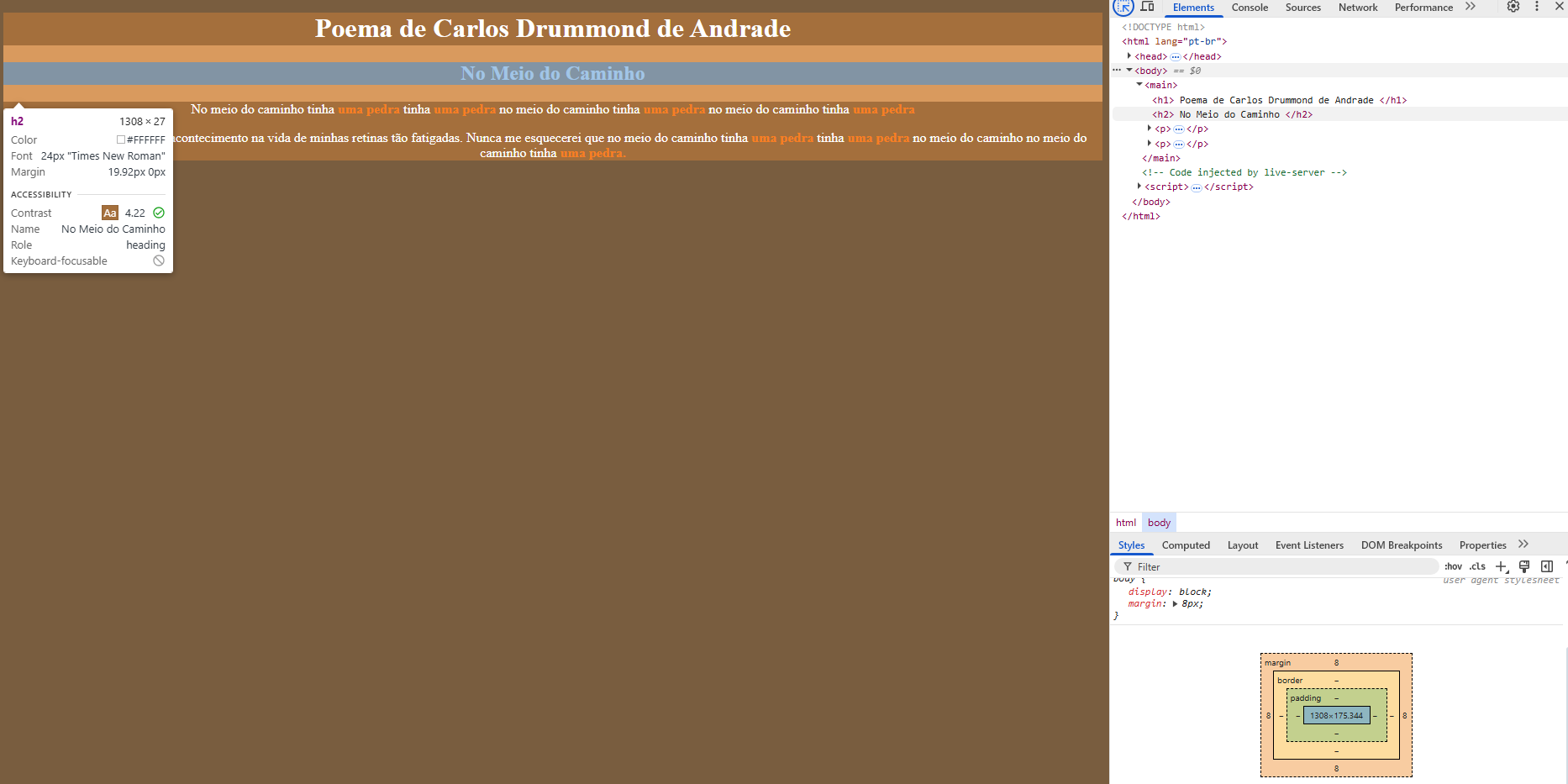Screen dimensions: 1568x784
Task: Click the ellipsis badge in second p tag
Action: click(x=1178, y=144)
